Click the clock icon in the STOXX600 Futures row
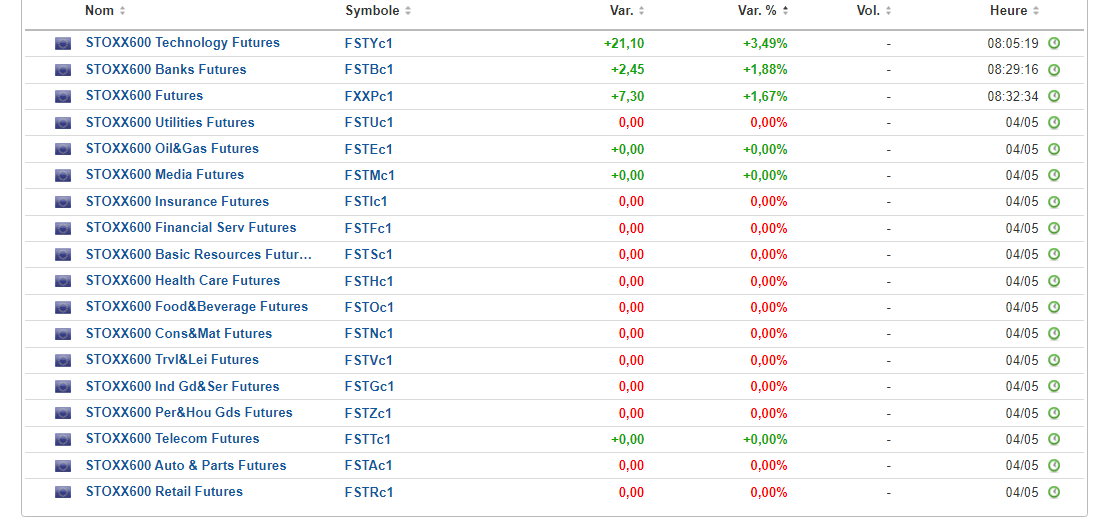 click(1054, 96)
